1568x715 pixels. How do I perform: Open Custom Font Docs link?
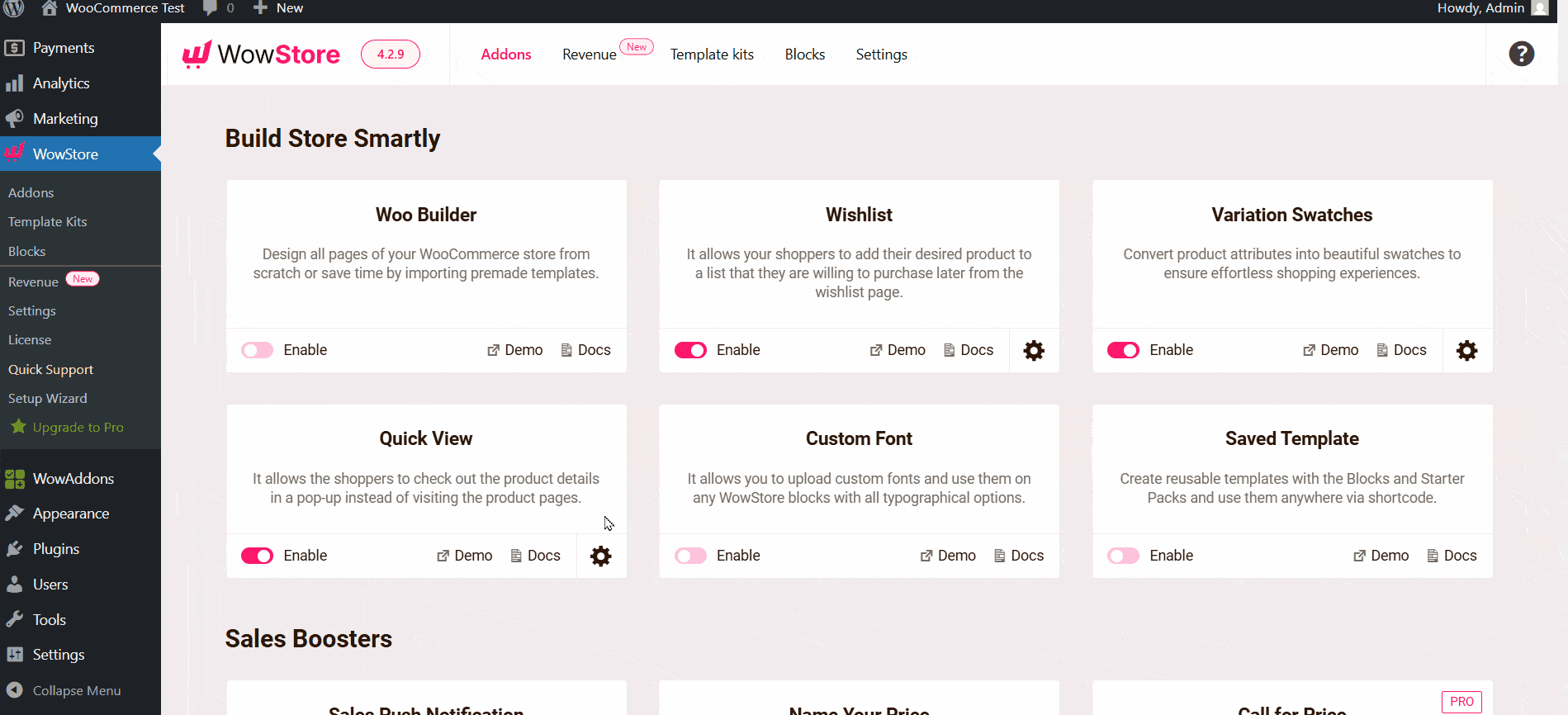(1019, 556)
